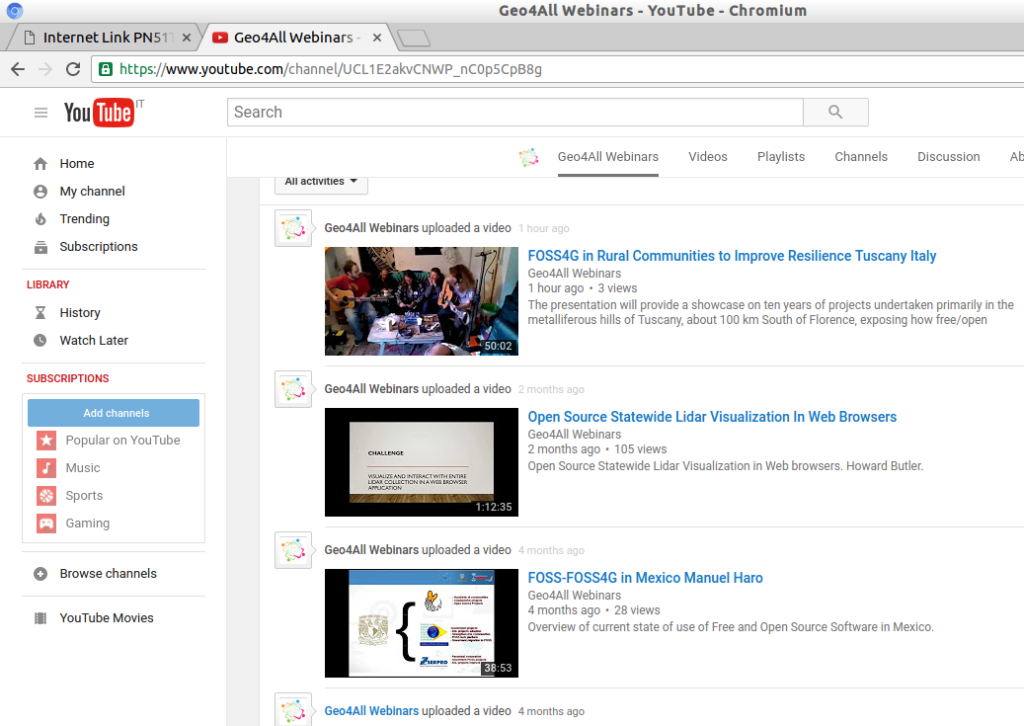Viewport: 1024px width, 726px height.
Task: Click the SUBSCRIPTIONS section heading
Action: point(68,379)
